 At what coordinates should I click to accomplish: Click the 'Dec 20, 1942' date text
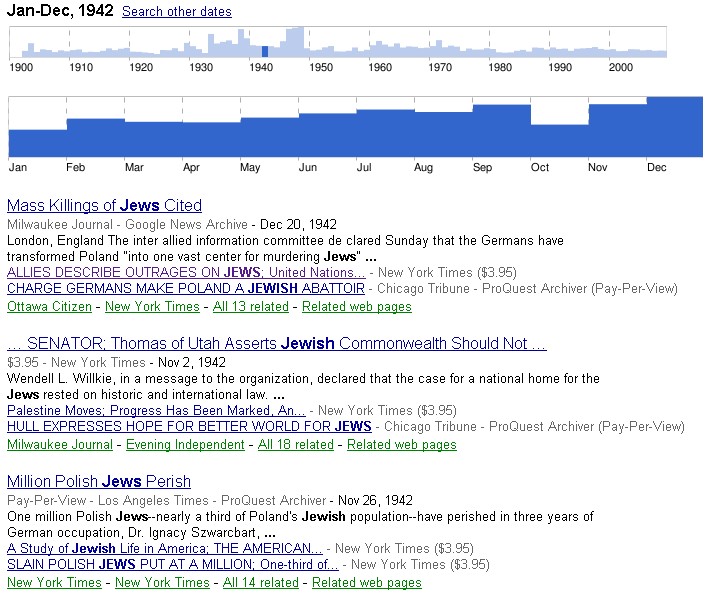(x=298, y=224)
